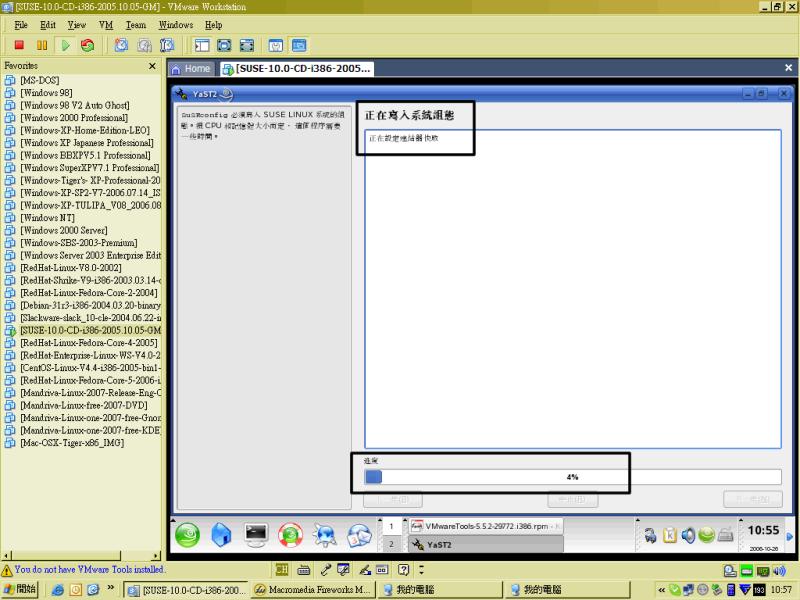Click the Take Snapshot toolbar icon
This screenshot has height=600, width=800.
click(x=121, y=45)
